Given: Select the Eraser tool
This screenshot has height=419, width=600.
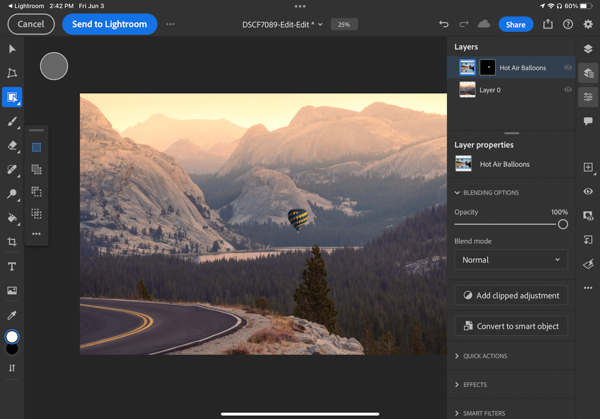Looking at the screenshot, I should (12, 146).
